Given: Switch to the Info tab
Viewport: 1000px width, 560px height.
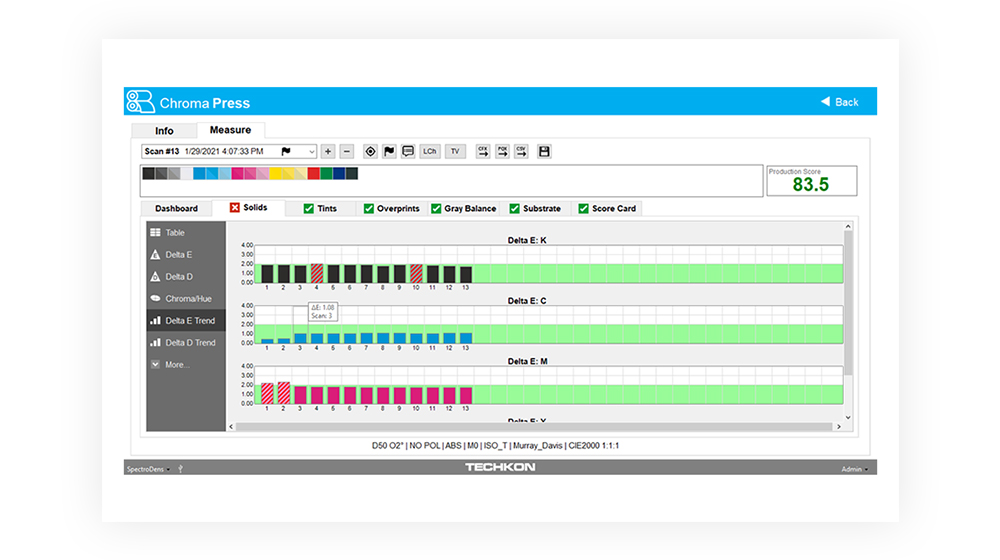Looking at the screenshot, I should click(x=164, y=131).
